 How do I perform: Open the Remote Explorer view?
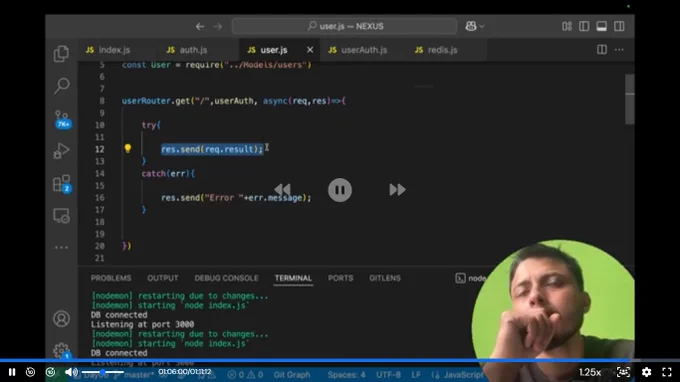coord(61,215)
